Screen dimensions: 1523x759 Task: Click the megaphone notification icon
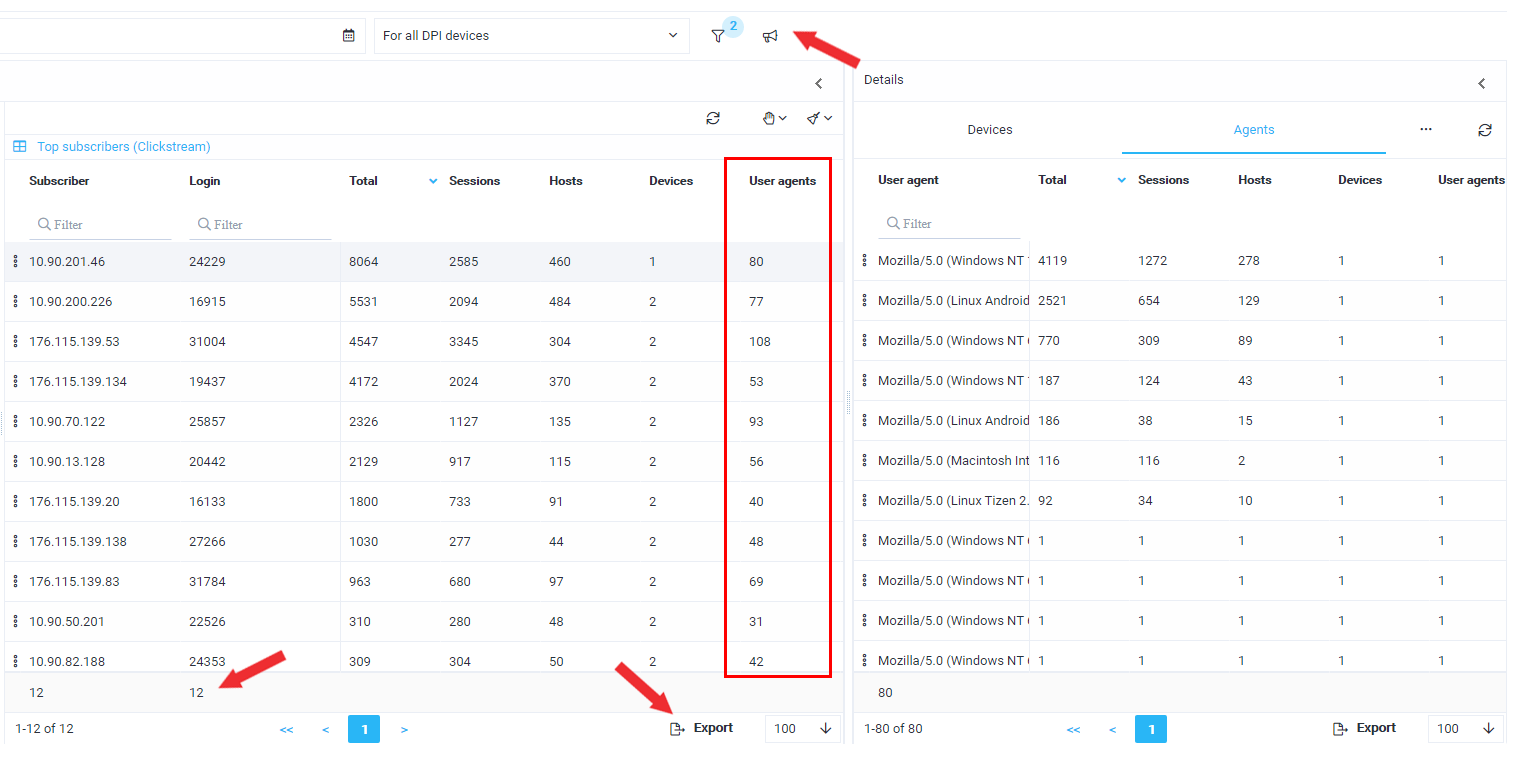[x=770, y=36]
